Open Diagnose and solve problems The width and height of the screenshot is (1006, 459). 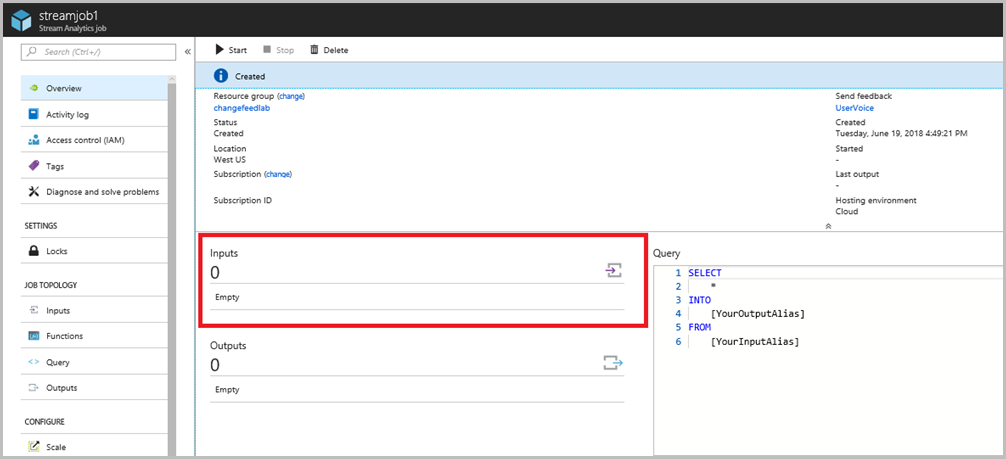pos(94,191)
